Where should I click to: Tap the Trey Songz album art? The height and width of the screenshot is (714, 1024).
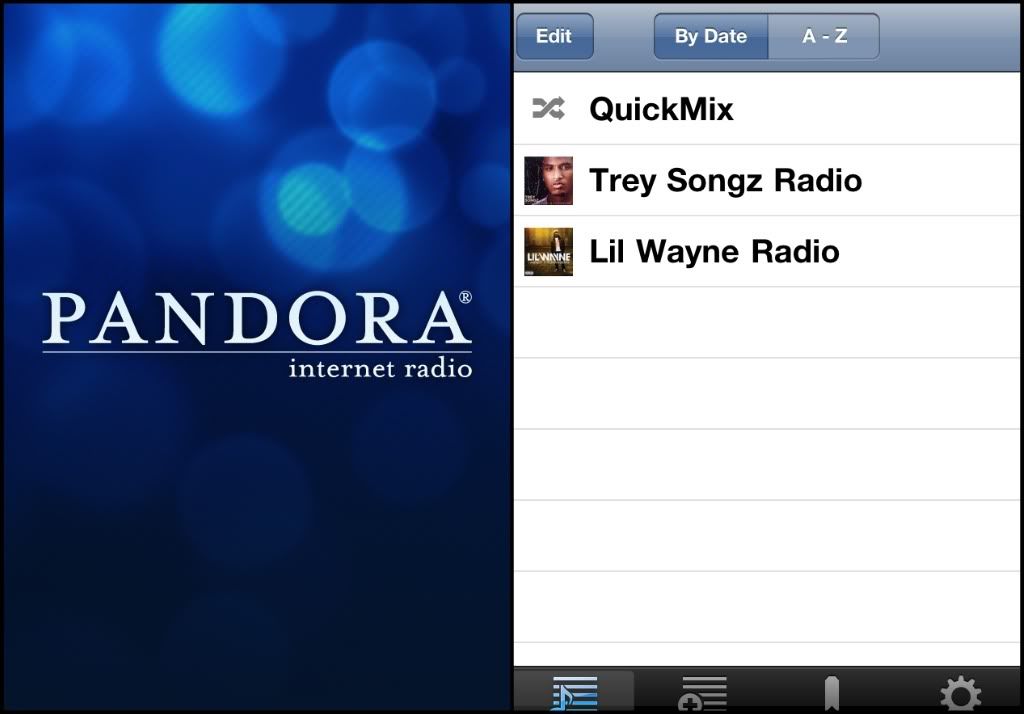pyautogui.click(x=549, y=180)
